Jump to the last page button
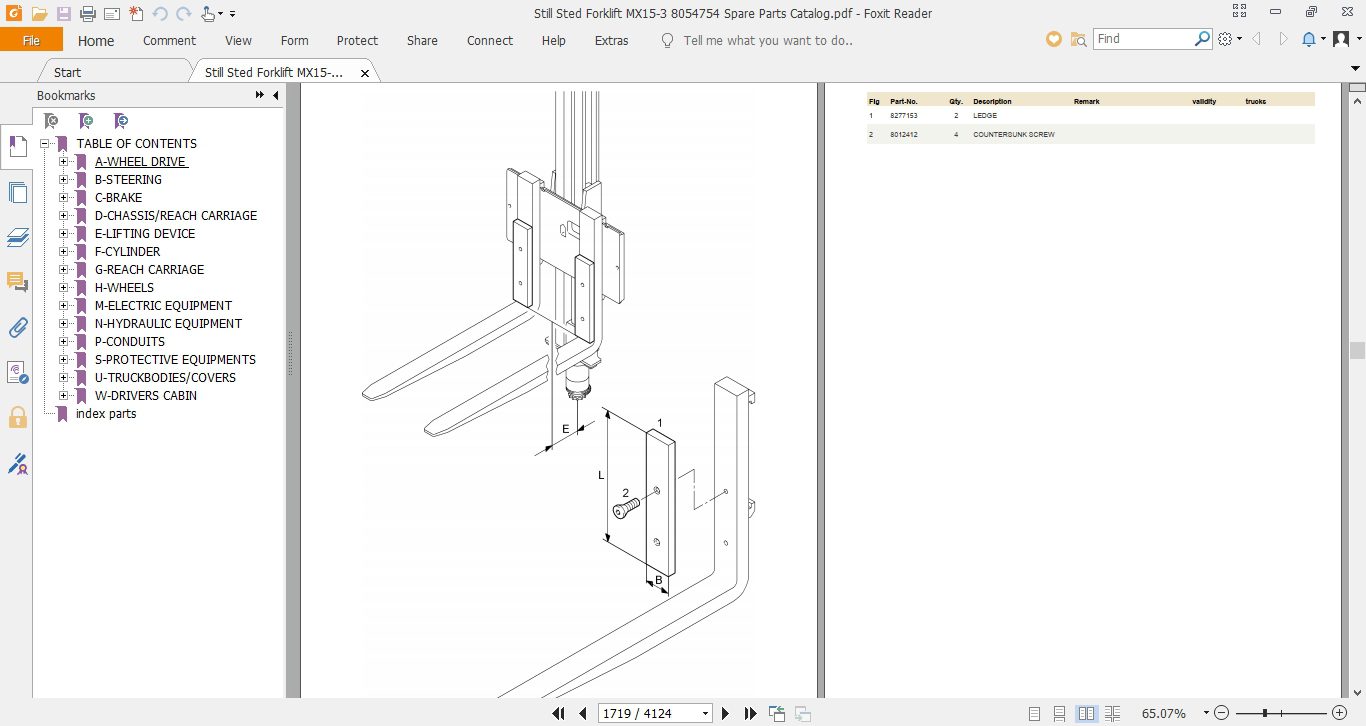The image size is (1366, 726). click(x=750, y=713)
